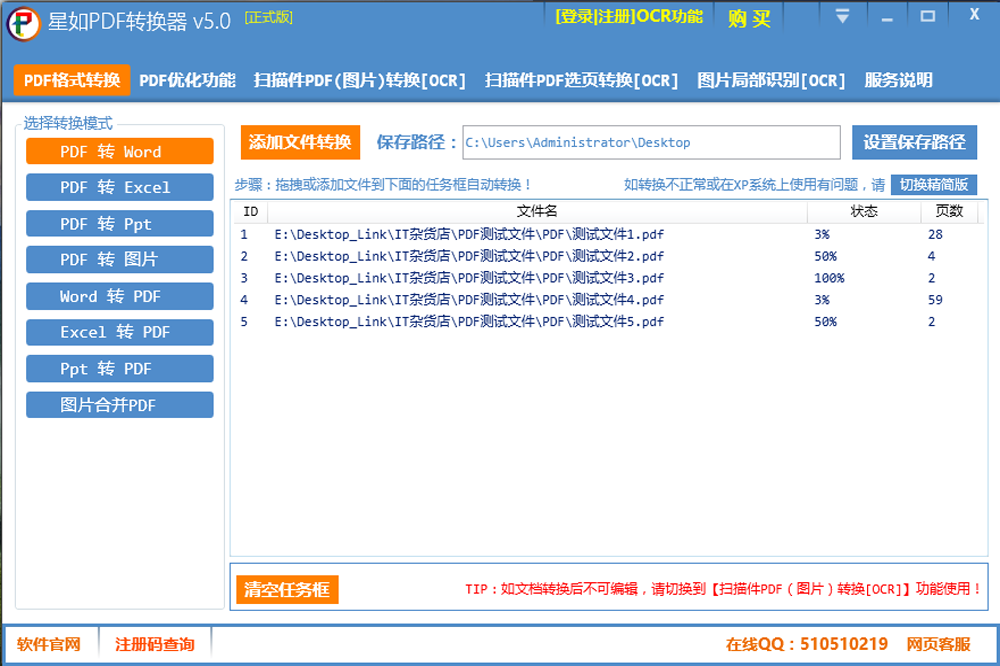Open the 图片局部识别[OCR] tab
This screenshot has width=1000, height=666.
point(771,81)
